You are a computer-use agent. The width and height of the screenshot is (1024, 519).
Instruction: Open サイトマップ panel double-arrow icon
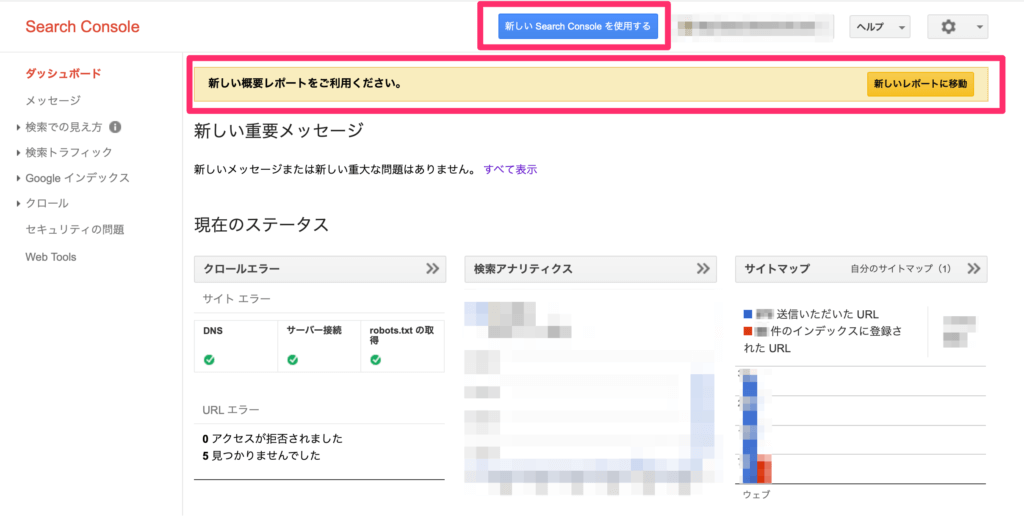click(x=974, y=268)
